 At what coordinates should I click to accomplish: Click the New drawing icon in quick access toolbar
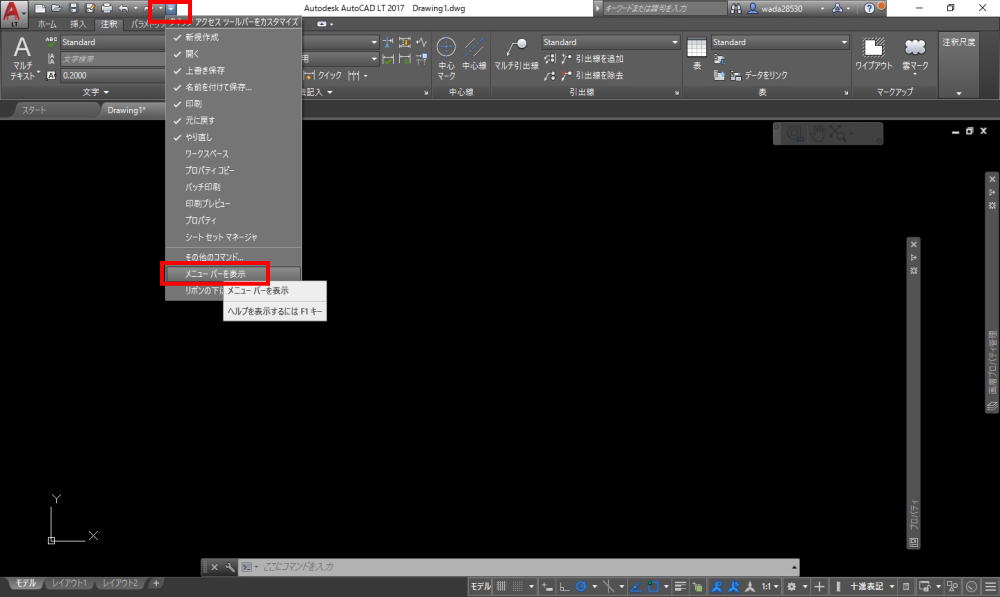click(x=40, y=8)
